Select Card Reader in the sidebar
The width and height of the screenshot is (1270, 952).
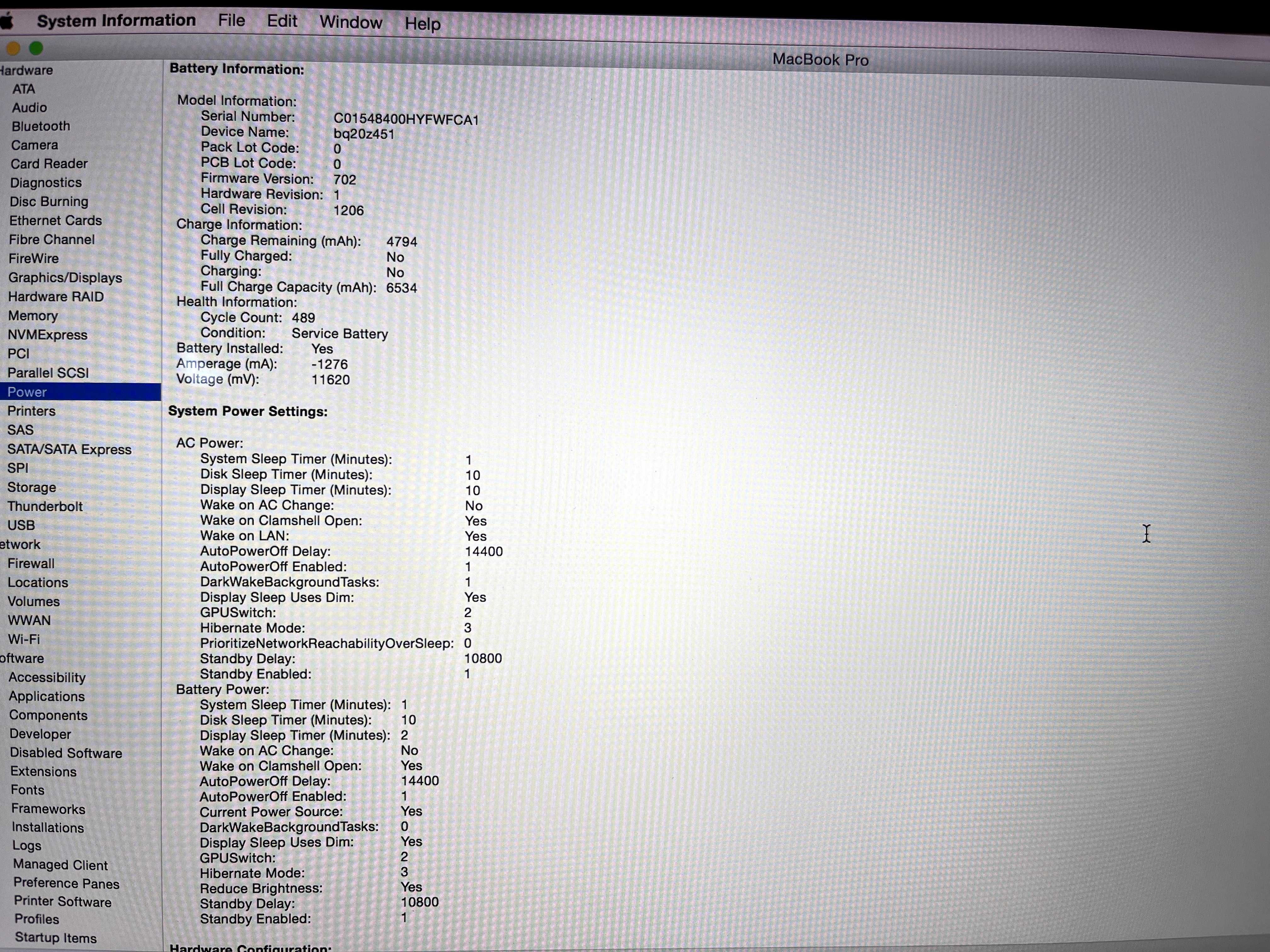click(x=49, y=164)
